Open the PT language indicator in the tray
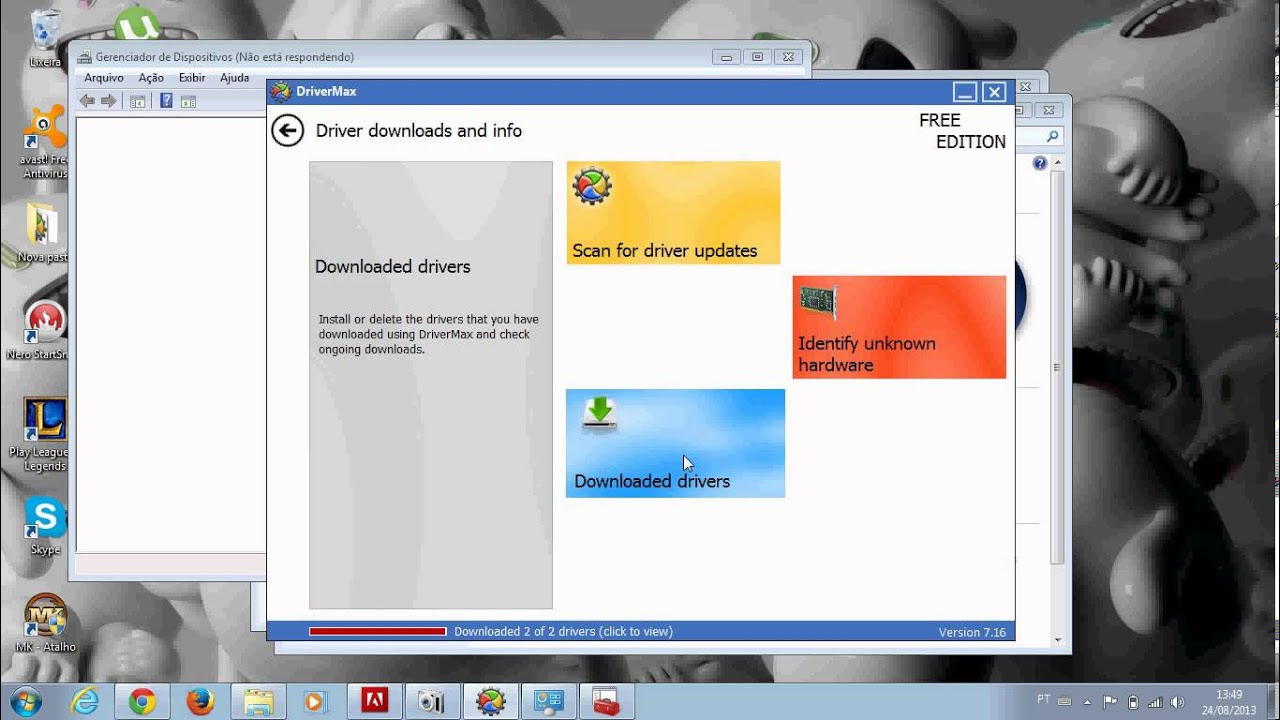The image size is (1280, 720). (1044, 699)
